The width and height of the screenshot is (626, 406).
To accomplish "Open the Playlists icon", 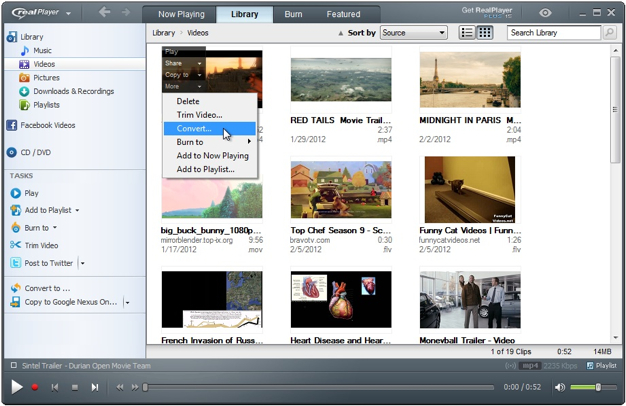I will point(24,105).
